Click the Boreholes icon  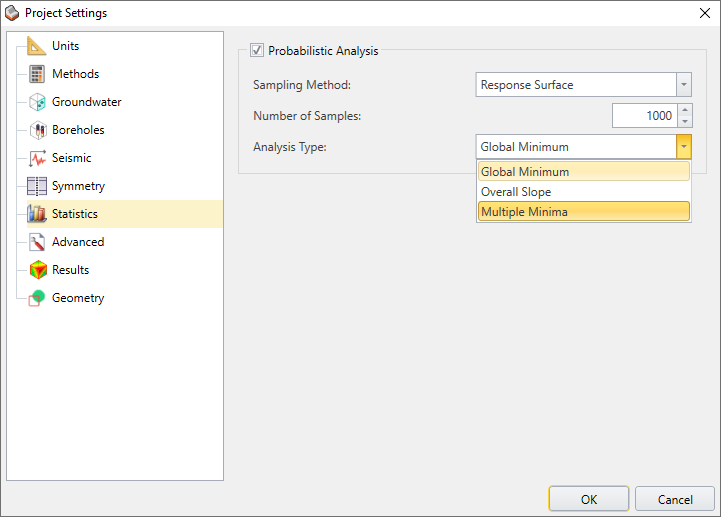[37, 130]
